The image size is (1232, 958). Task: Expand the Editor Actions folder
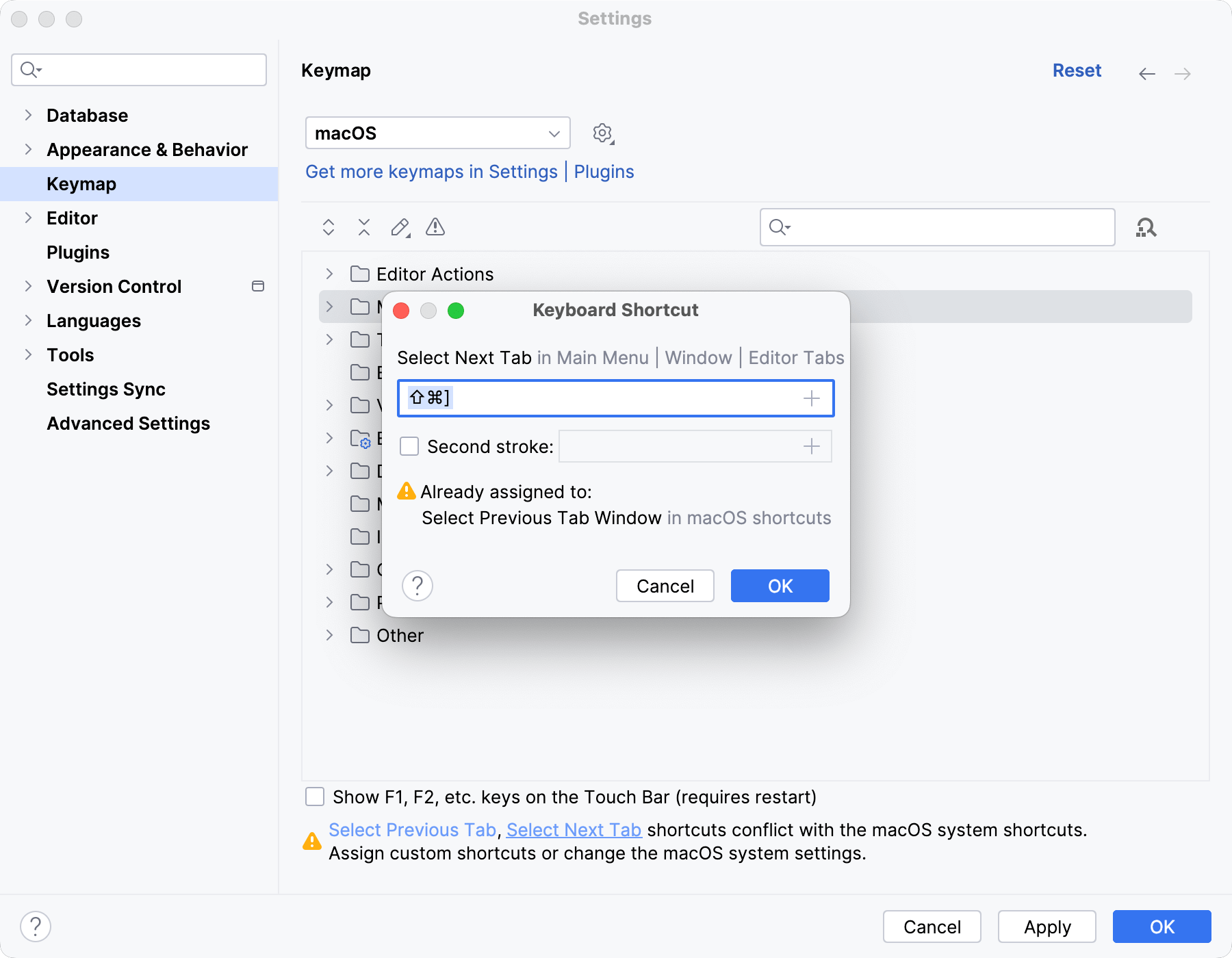329,274
